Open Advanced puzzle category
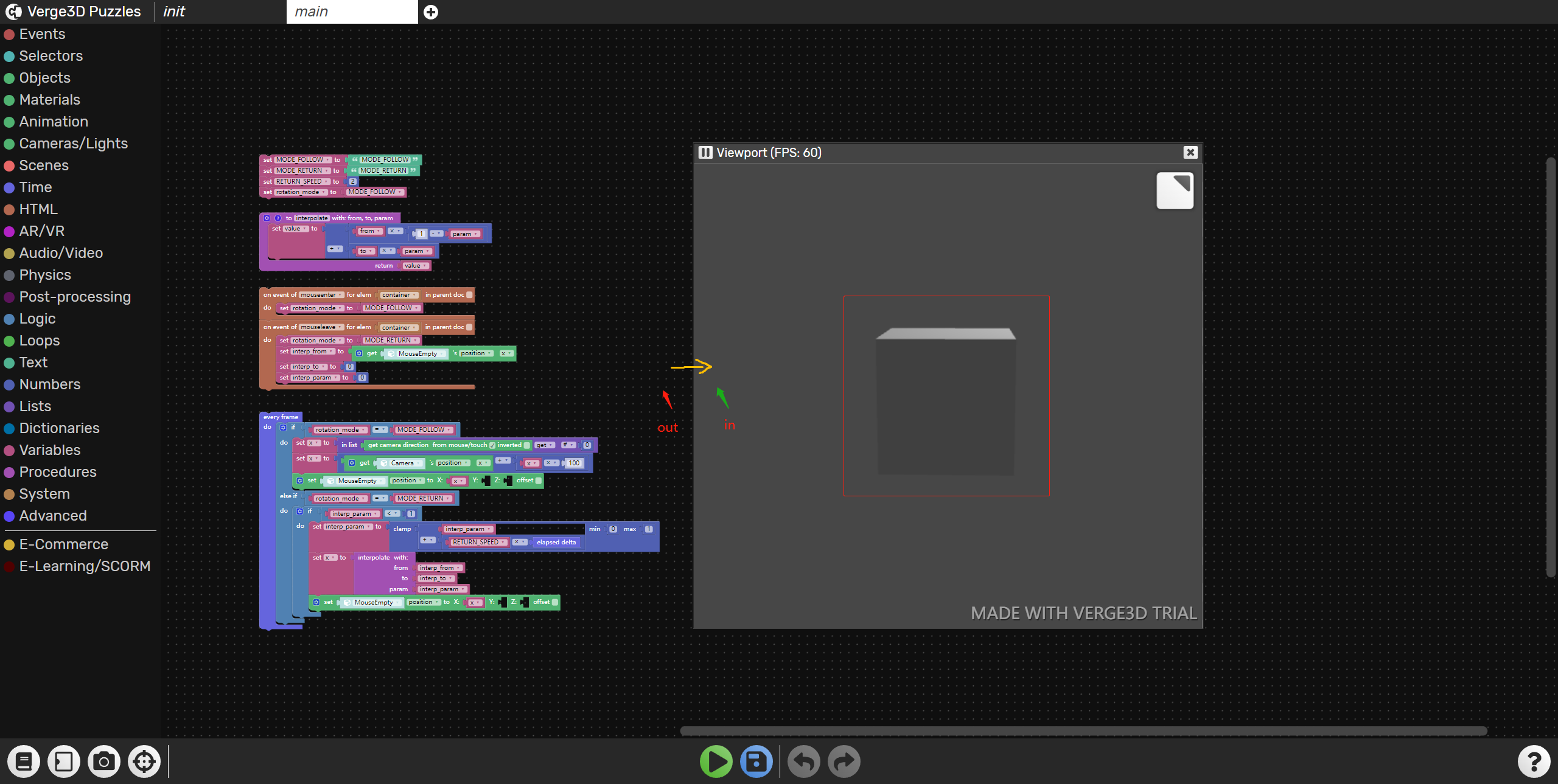The image size is (1558, 784). pyautogui.click(x=53, y=516)
